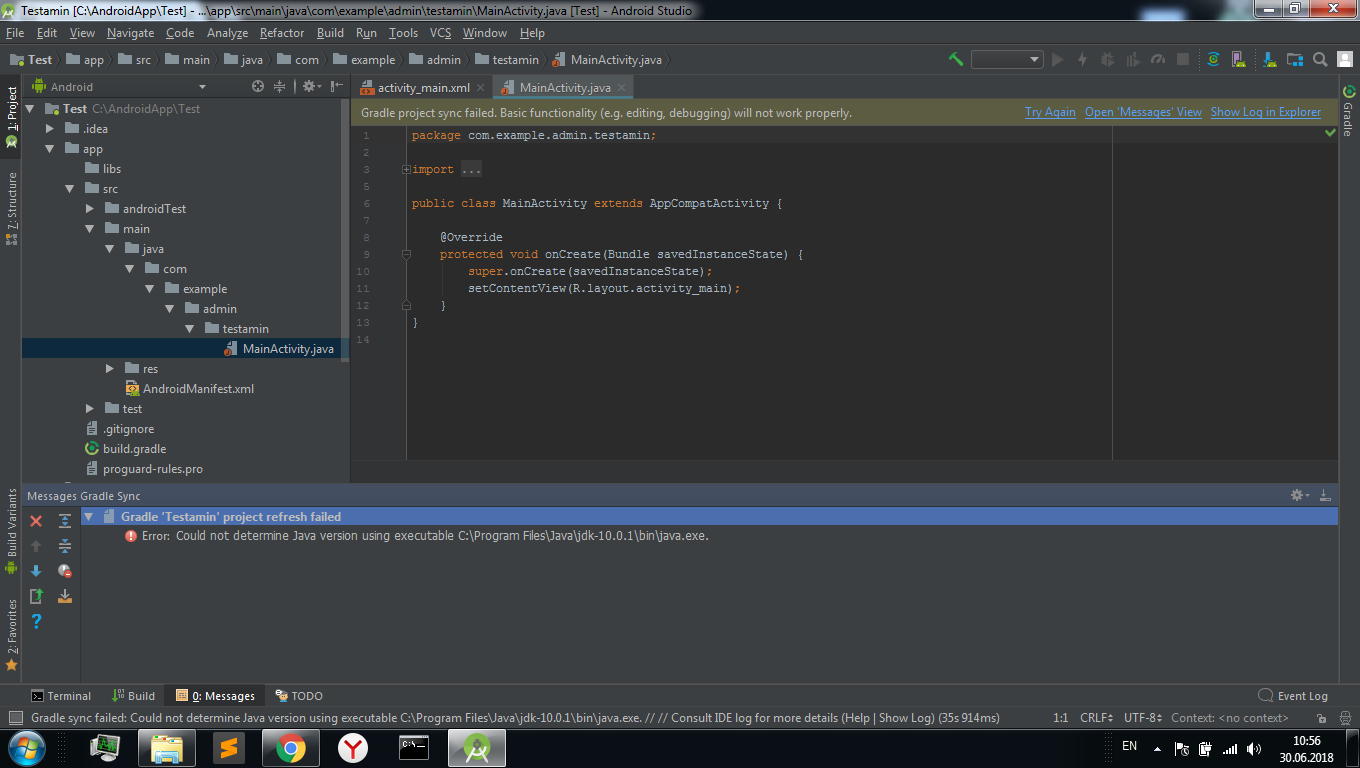The image size is (1360, 768).
Task: Open the Analyze menu
Action: (x=227, y=33)
